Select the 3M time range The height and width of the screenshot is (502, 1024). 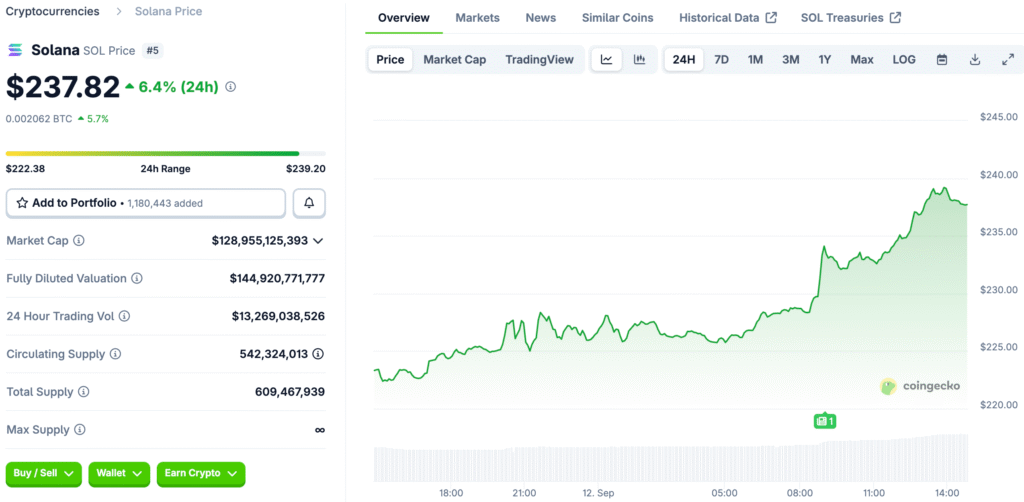pyautogui.click(x=791, y=60)
